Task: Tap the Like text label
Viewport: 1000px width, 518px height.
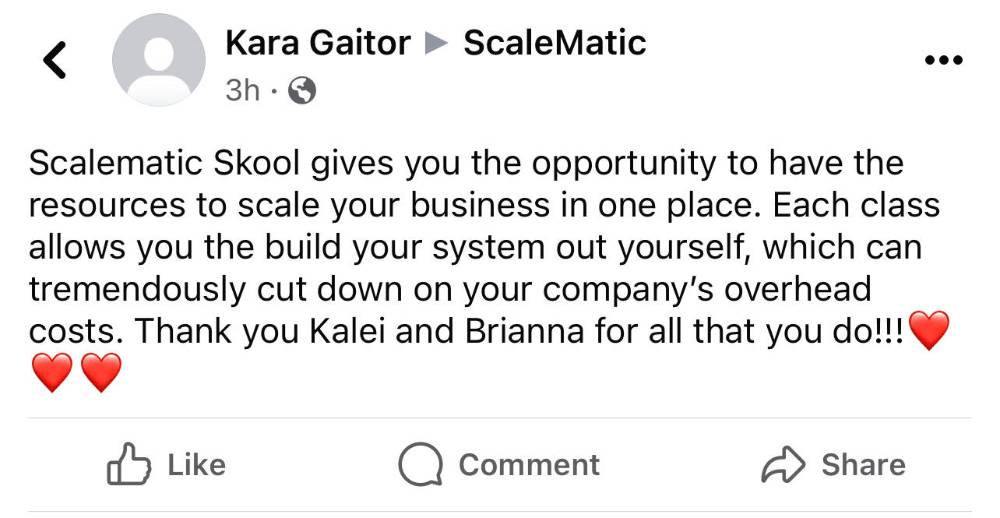Action: tap(196, 464)
